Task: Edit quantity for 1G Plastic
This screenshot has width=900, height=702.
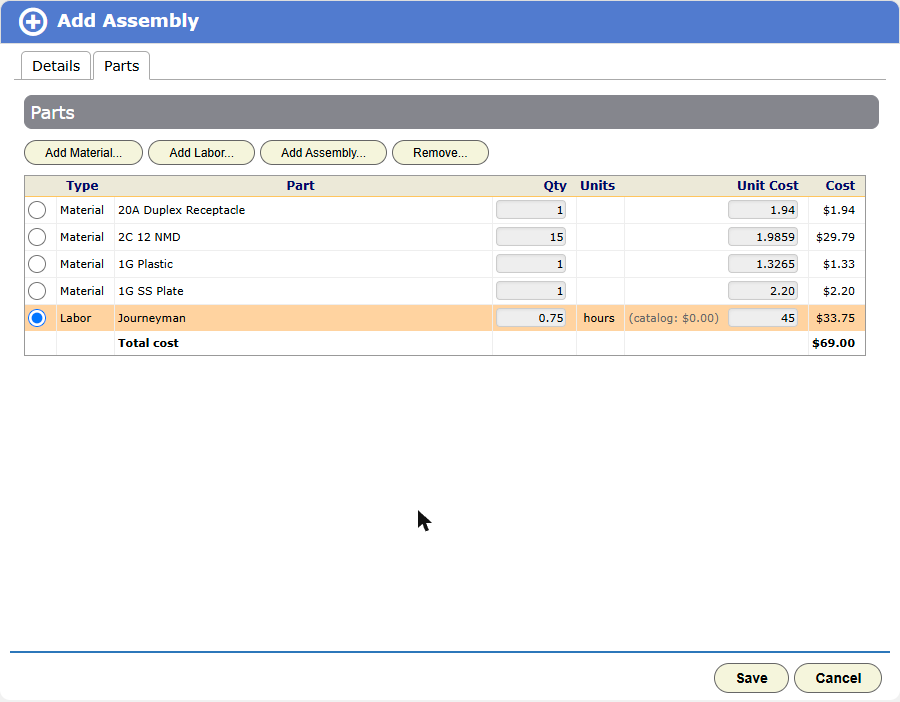Action: coord(531,264)
